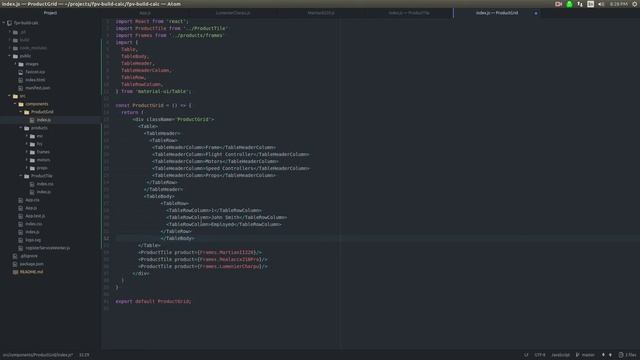Image resolution: width=640 pixels, height=360 pixels.
Task: Click the file icon beside package.json
Action: pos(15,264)
